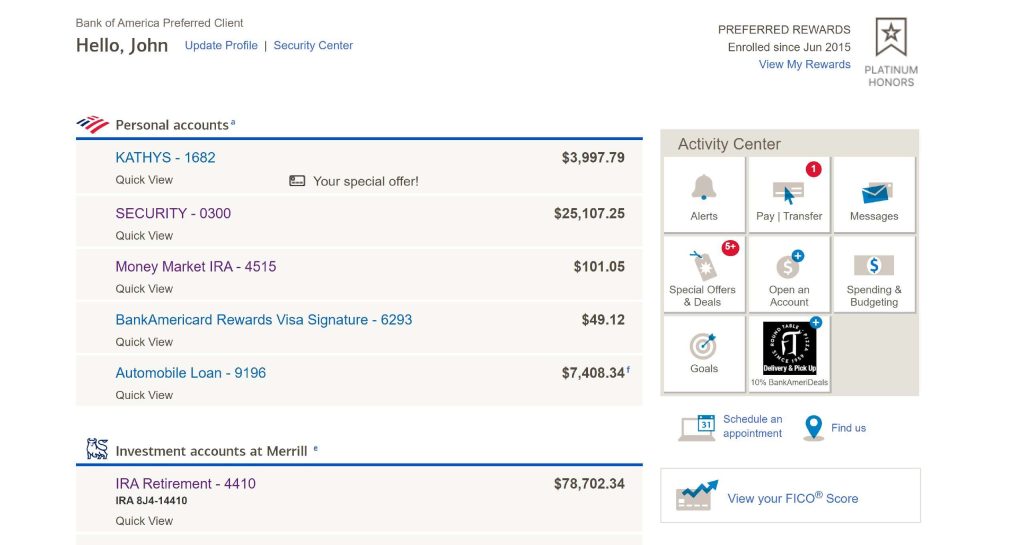The image size is (1024, 545).
Task: Click the Find us location pin
Action: tap(813, 428)
